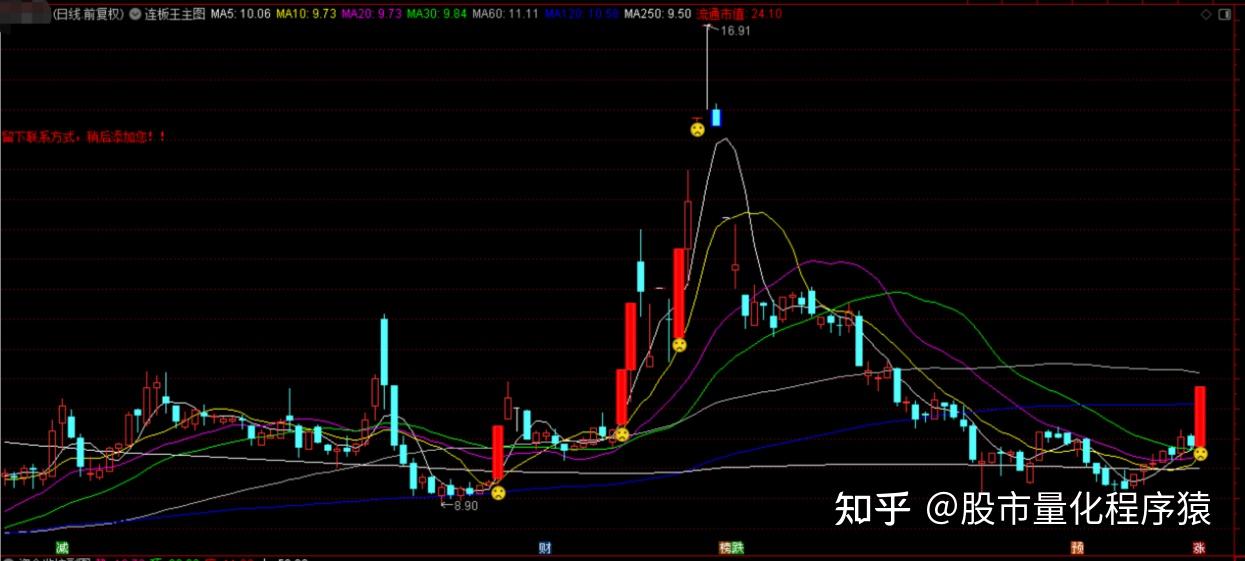Click the green 减 event marker
Screen dimensions: 1245x561
click(x=62, y=547)
